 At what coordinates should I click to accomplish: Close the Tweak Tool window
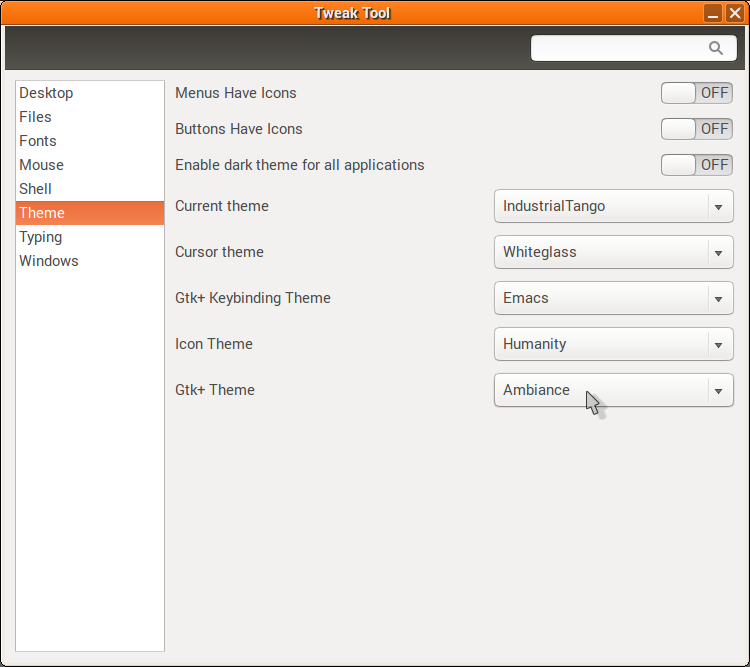click(x=734, y=13)
